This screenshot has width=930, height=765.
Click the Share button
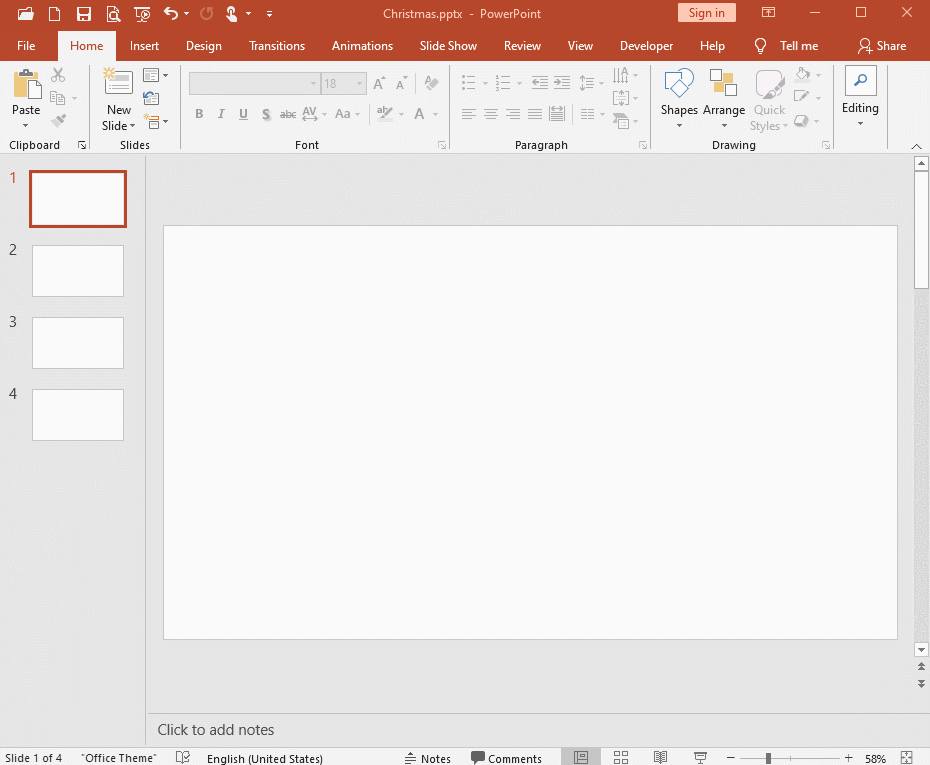tap(882, 46)
